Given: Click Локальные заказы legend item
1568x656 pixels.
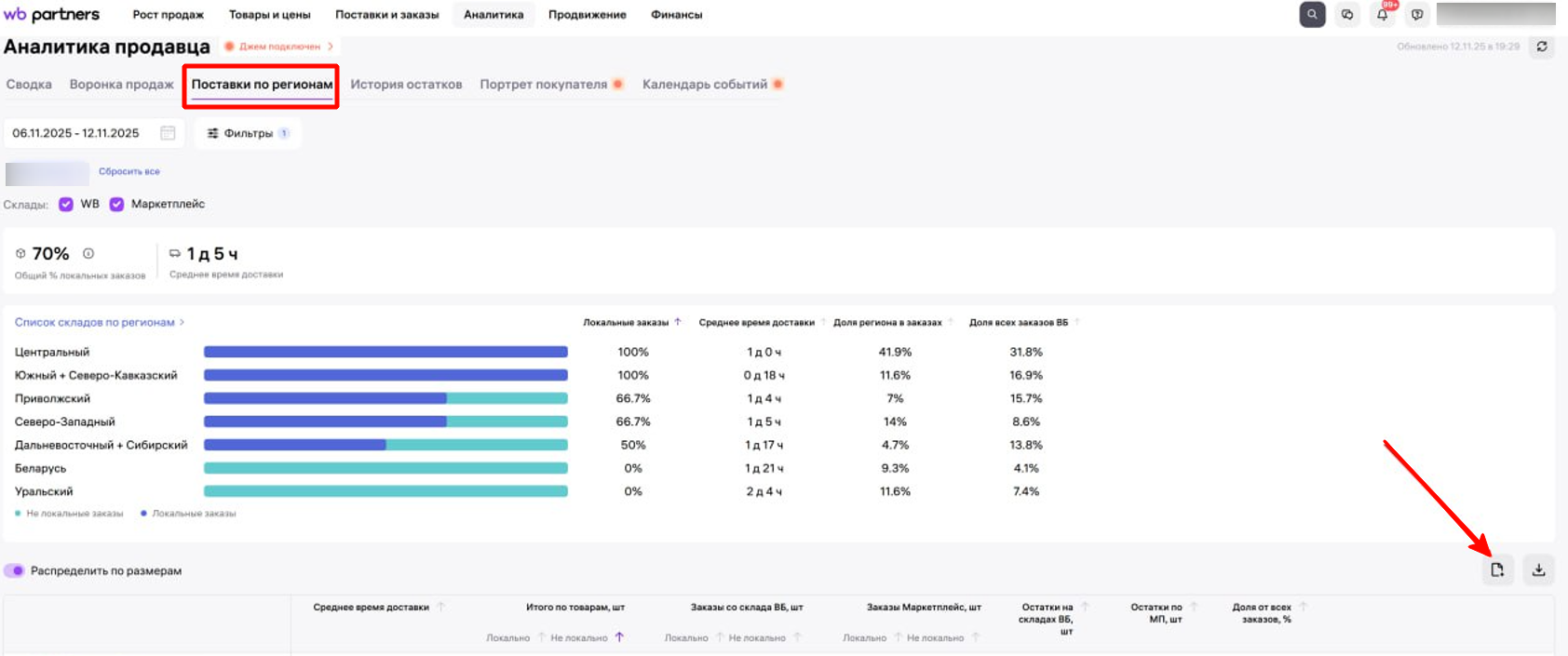Looking at the screenshot, I should (188, 514).
